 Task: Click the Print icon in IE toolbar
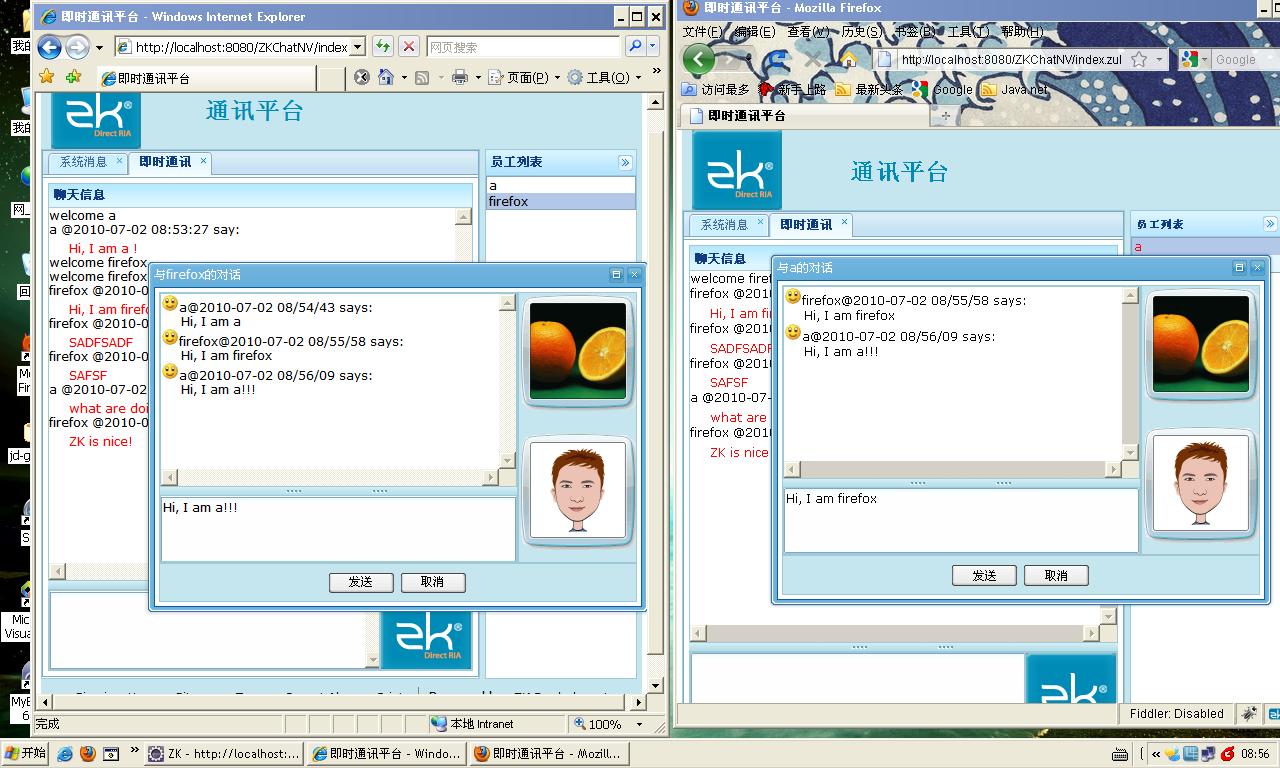pyautogui.click(x=458, y=78)
